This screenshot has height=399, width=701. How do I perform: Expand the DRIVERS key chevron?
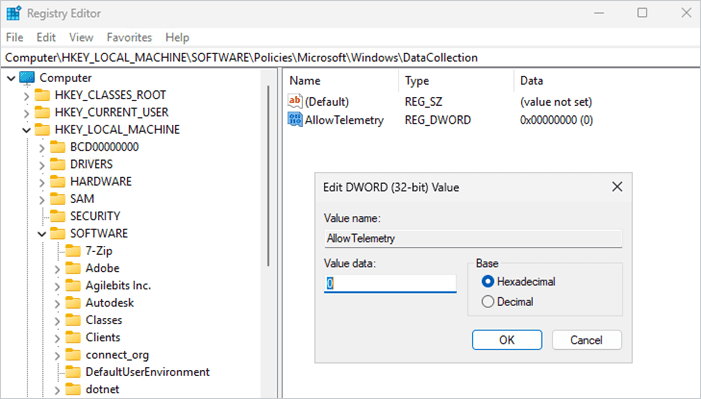tap(42, 165)
